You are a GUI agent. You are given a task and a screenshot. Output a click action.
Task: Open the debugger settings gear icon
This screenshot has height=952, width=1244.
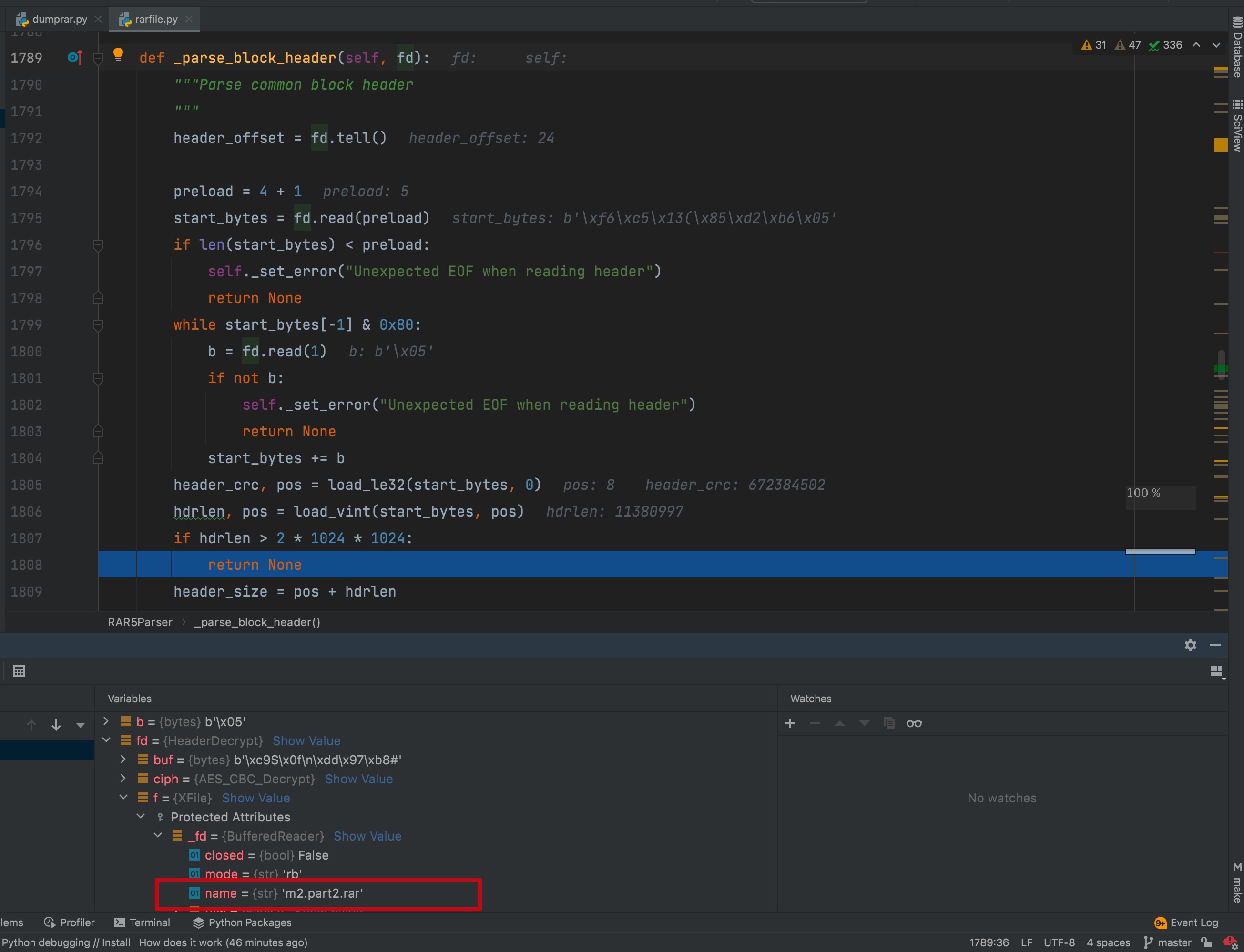tap(1190, 645)
